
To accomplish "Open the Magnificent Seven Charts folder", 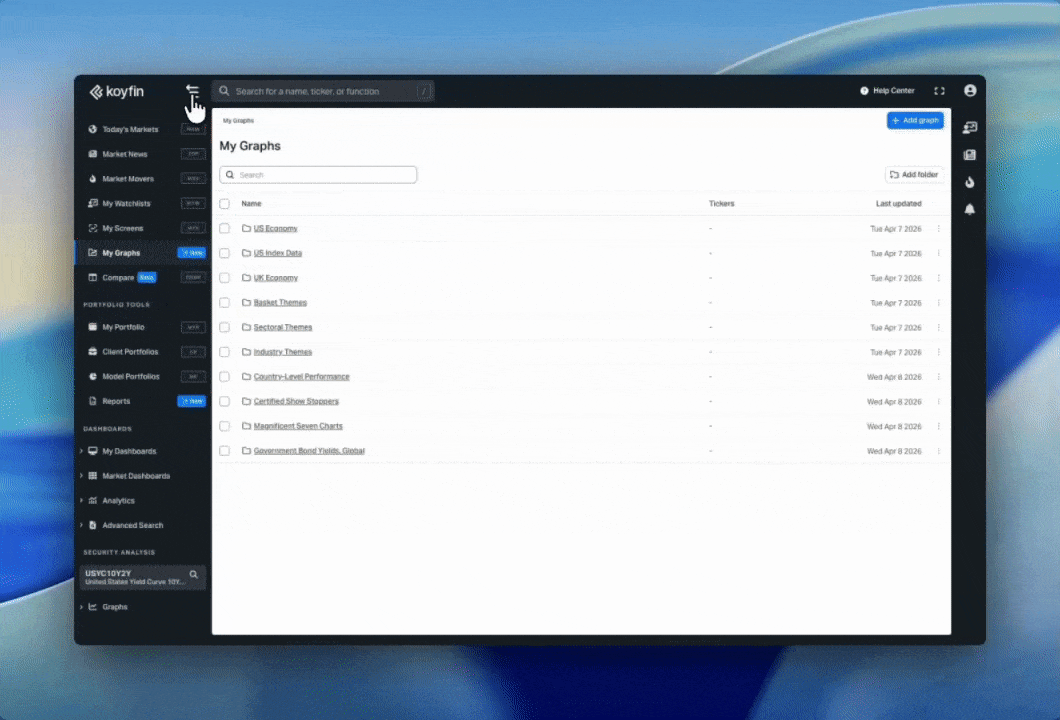I will point(298,426).
